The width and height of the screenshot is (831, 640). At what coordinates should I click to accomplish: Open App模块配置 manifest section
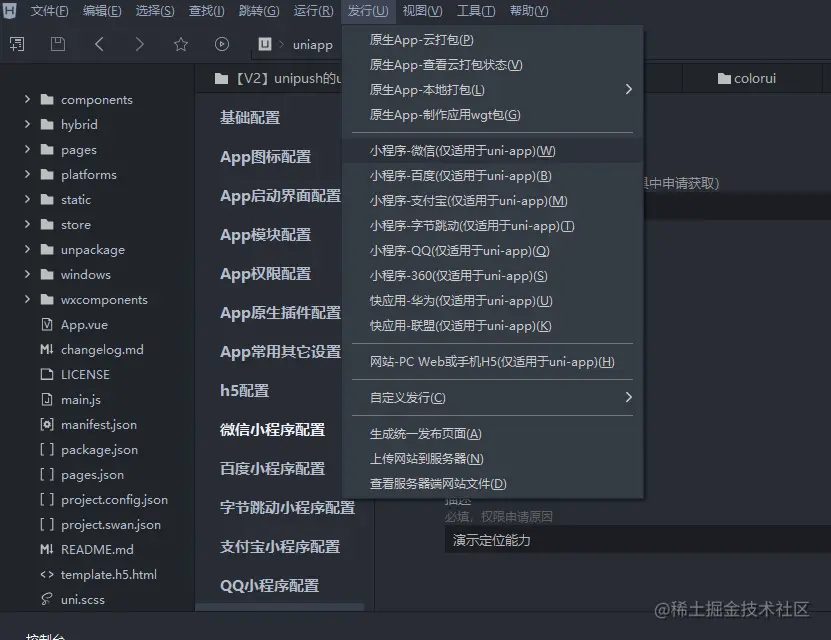coord(266,235)
